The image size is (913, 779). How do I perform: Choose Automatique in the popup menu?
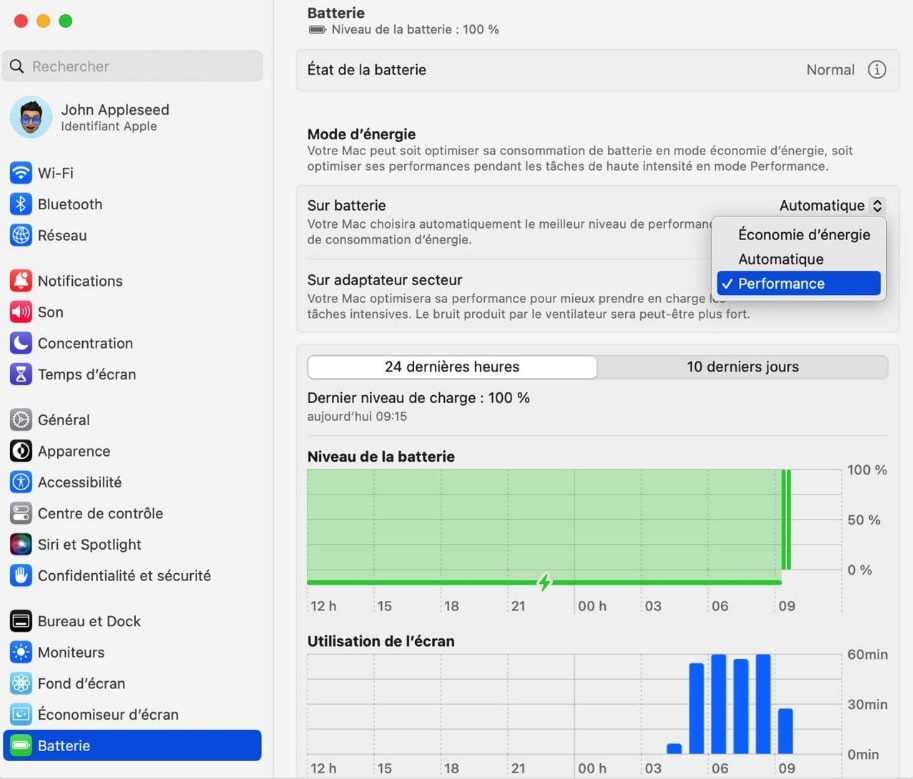click(x=781, y=259)
